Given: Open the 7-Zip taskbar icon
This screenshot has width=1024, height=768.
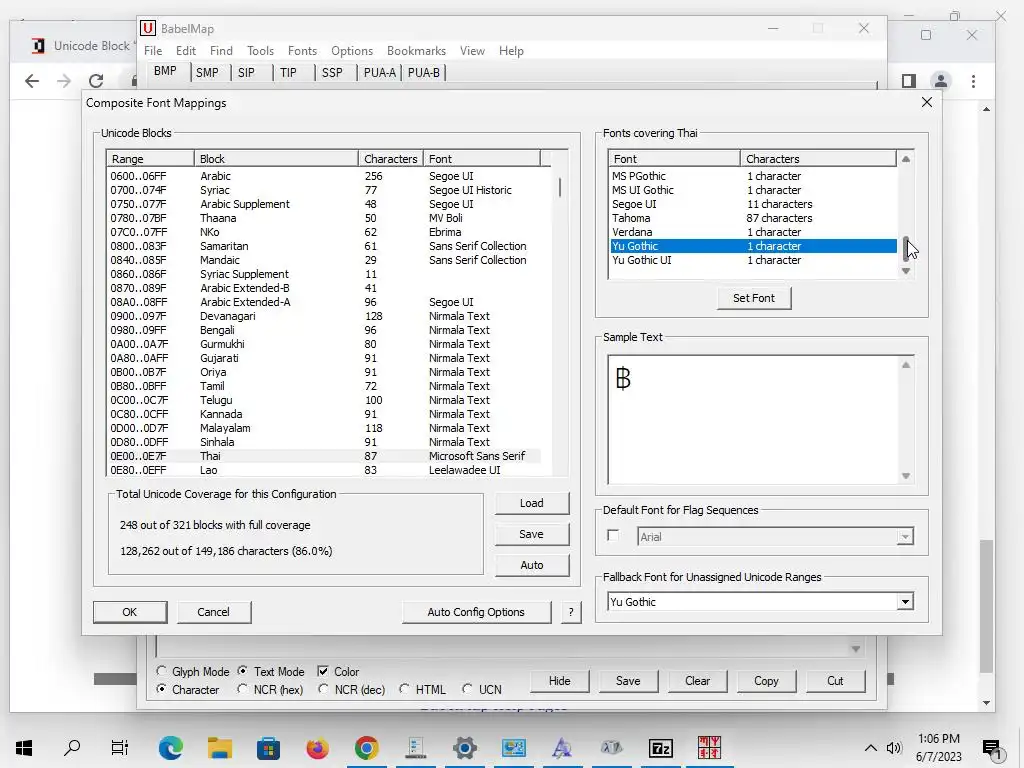Looking at the screenshot, I should [660, 748].
